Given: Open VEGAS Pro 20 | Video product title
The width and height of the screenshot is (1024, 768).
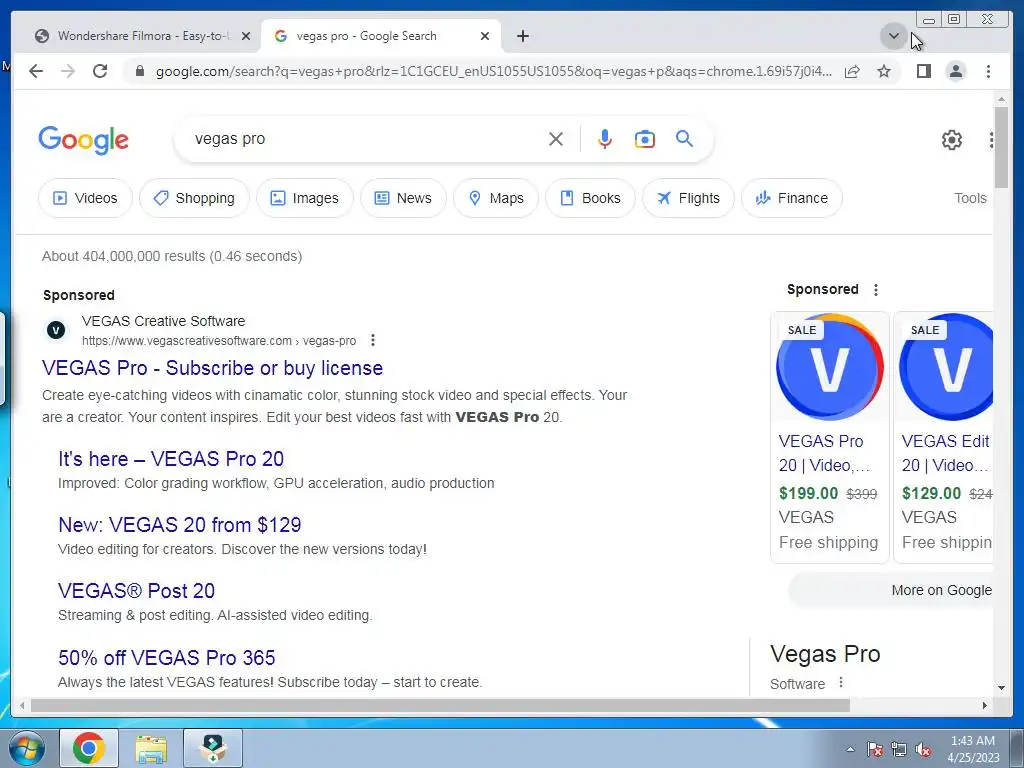Looking at the screenshot, I should [824, 453].
